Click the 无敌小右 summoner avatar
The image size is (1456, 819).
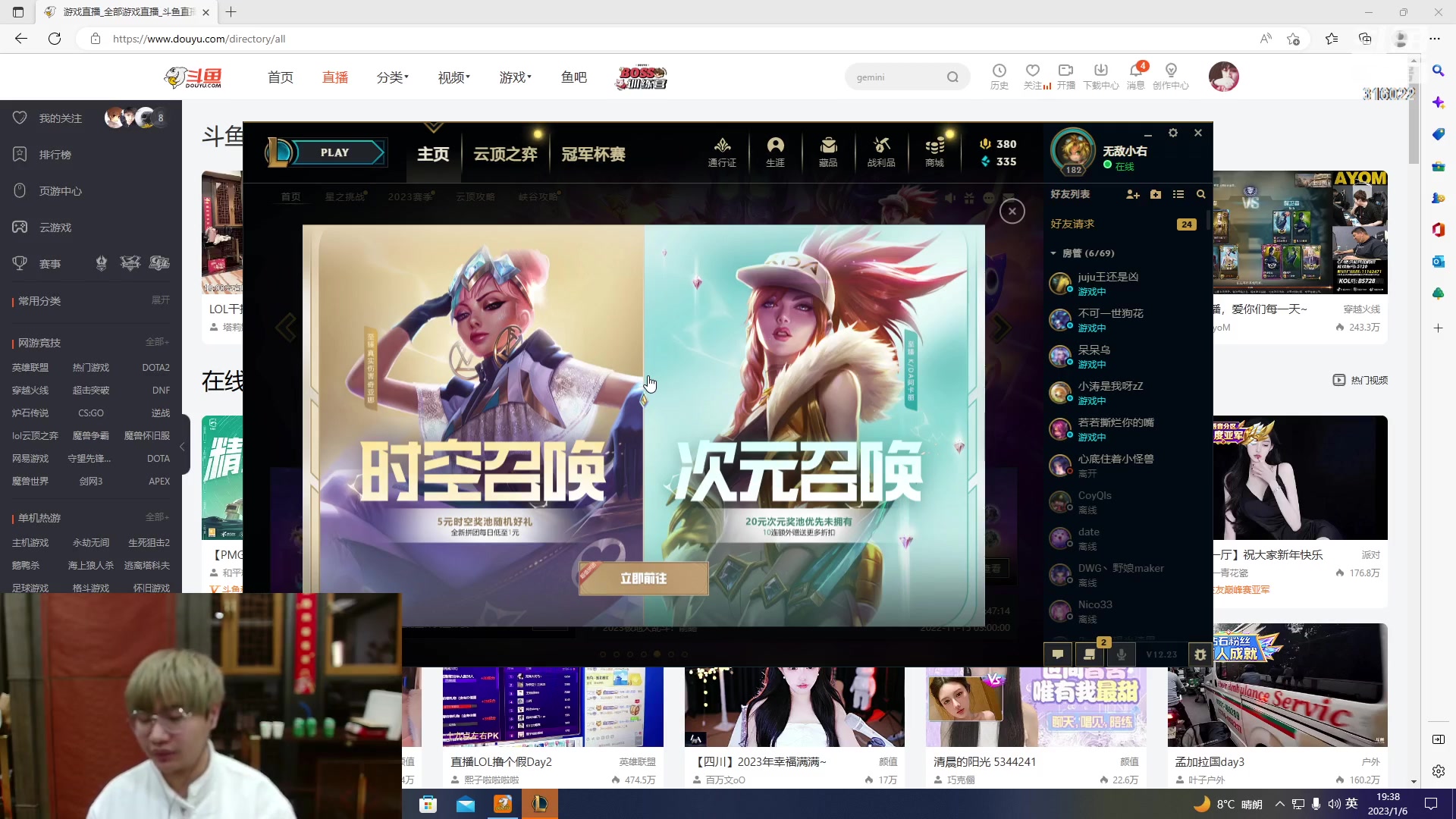1073,150
